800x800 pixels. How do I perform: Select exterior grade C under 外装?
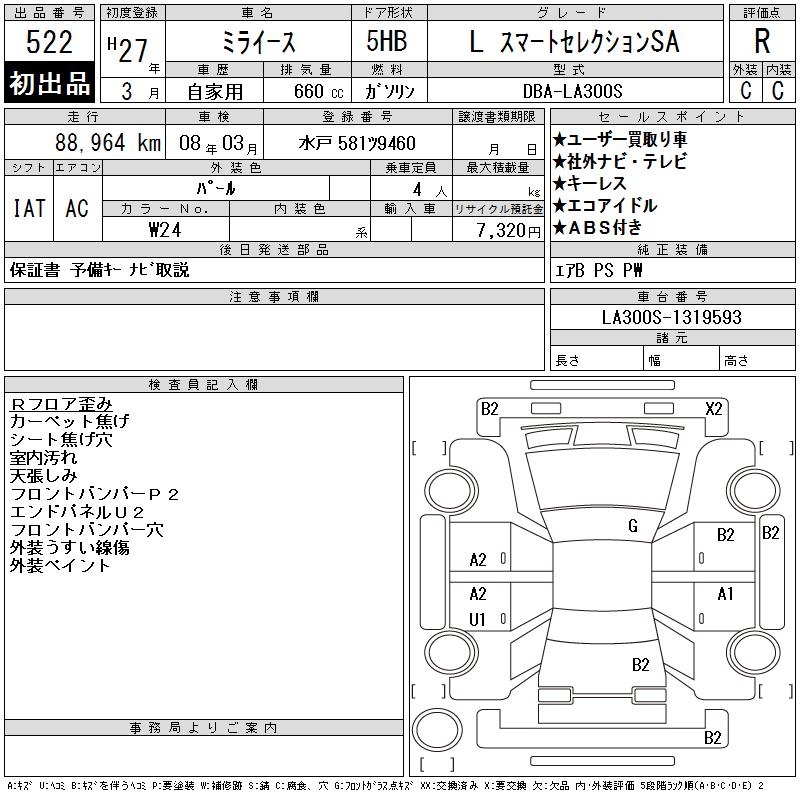(746, 91)
